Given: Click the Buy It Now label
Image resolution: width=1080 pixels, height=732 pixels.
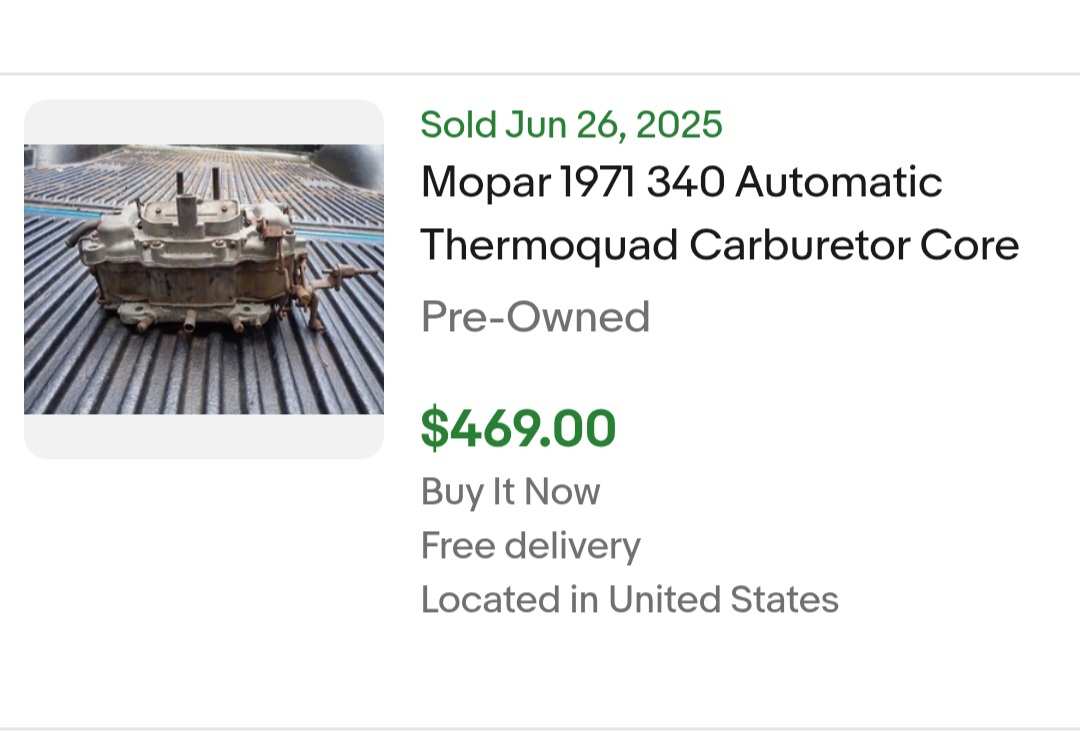Looking at the screenshot, I should point(510,492).
